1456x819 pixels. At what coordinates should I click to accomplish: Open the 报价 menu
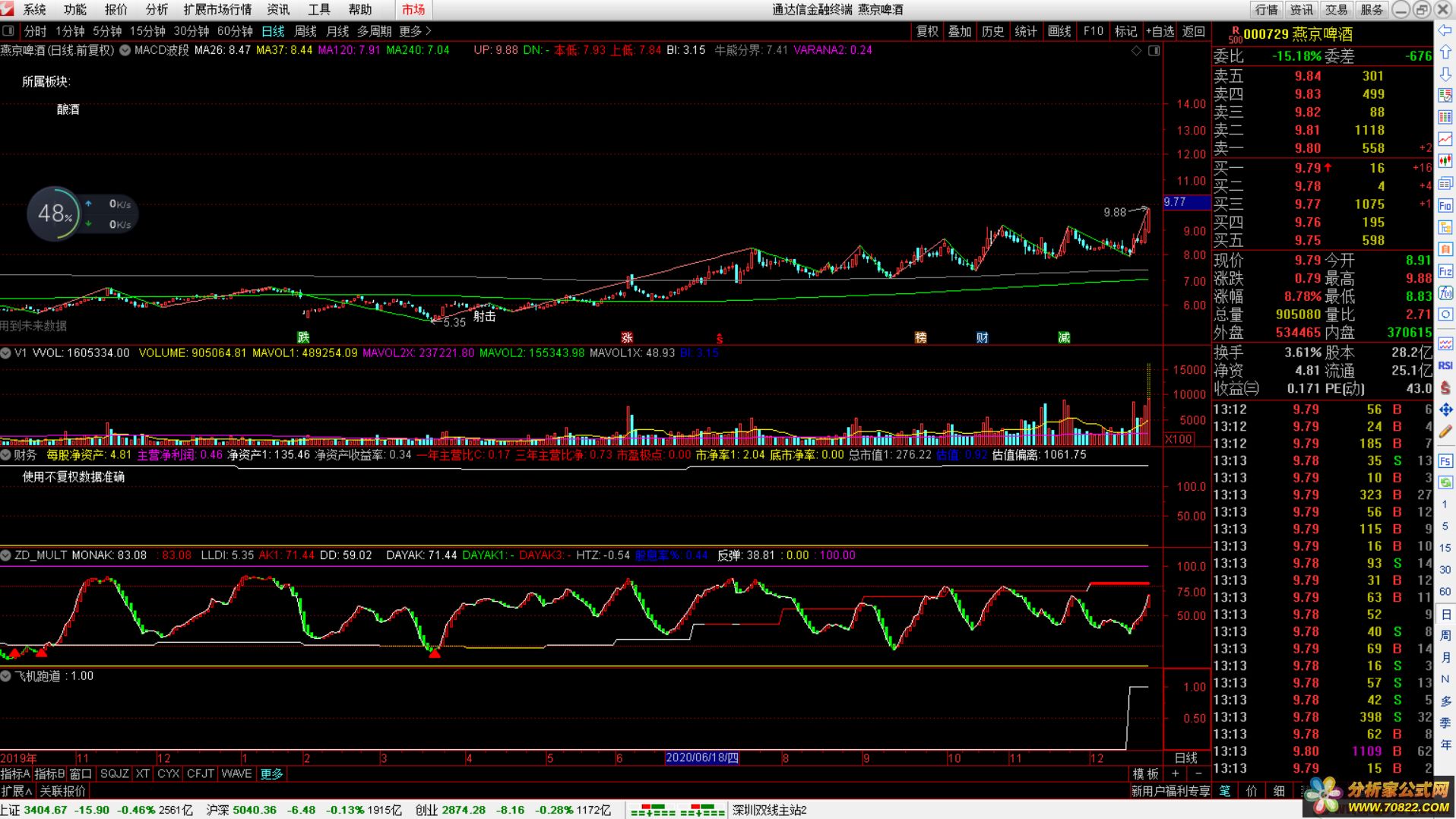pyautogui.click(x=116, y=9)
